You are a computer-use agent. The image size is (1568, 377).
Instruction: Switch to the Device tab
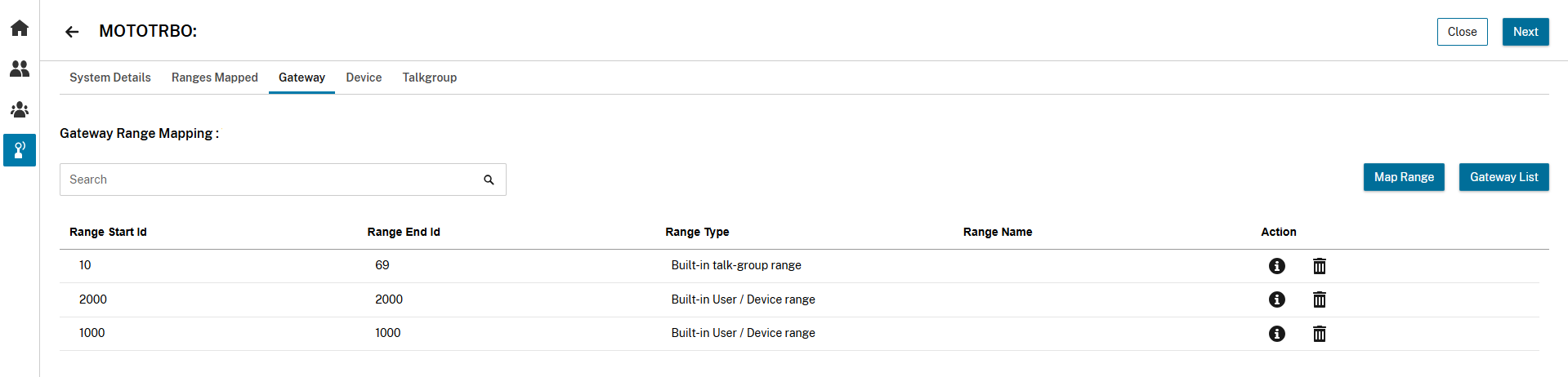pyautogui.click(x=364, y=78)
